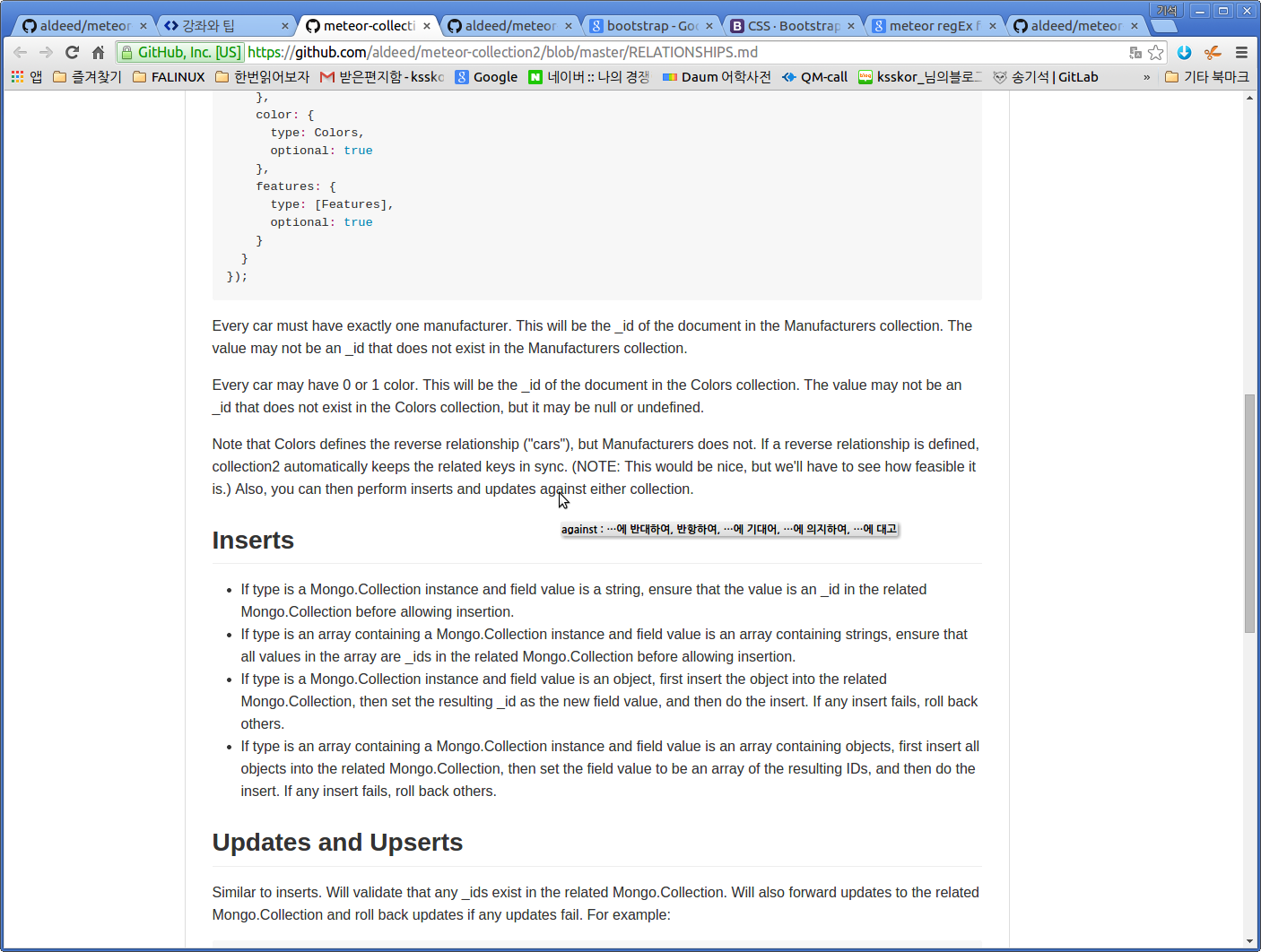Click the scissors extension icon
The width and height of the screenshot is (1261, 952).
pos(1213,53)
